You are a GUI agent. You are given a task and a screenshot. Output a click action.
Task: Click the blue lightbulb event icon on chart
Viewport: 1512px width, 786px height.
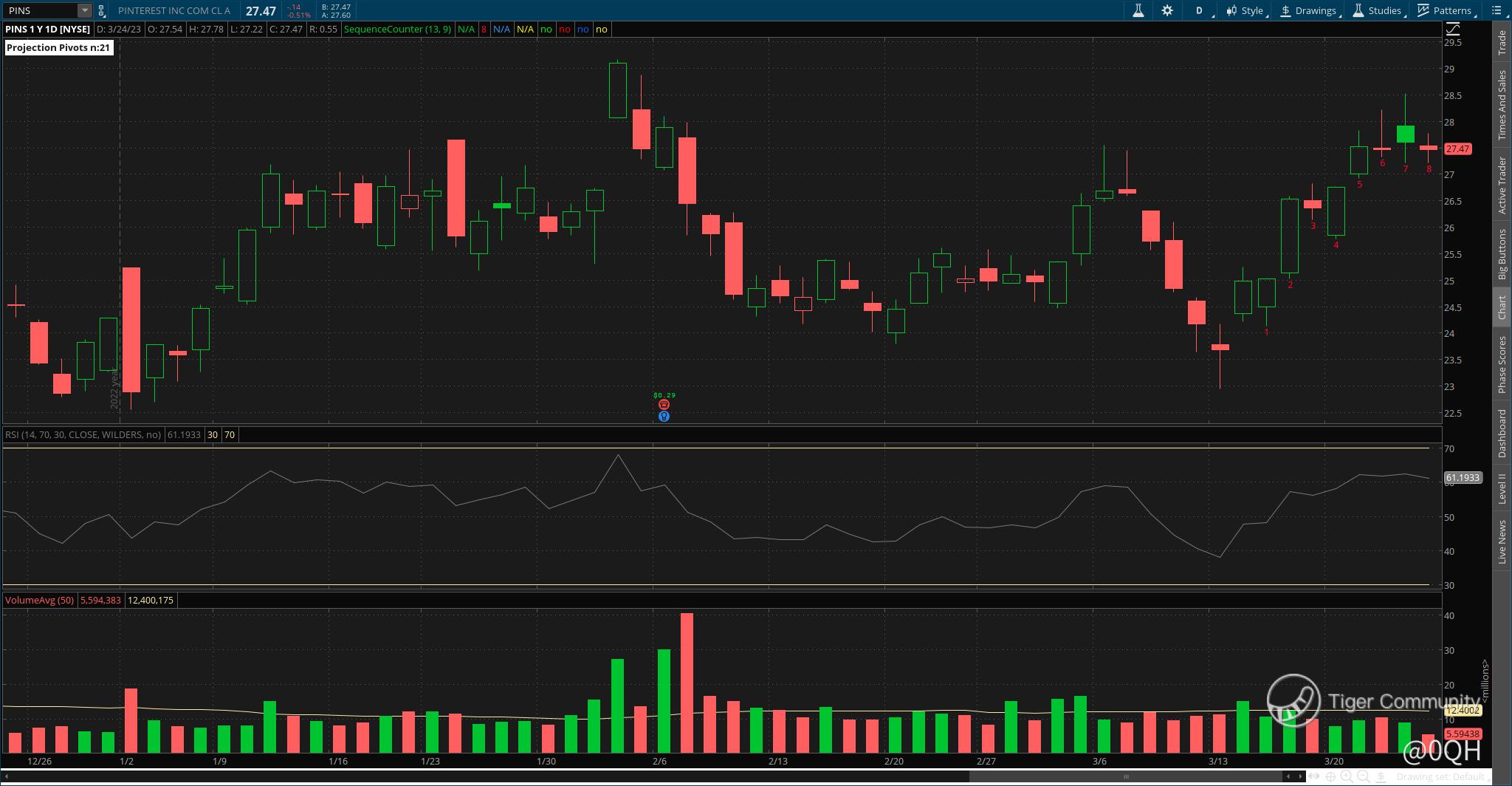click(664, 417)
